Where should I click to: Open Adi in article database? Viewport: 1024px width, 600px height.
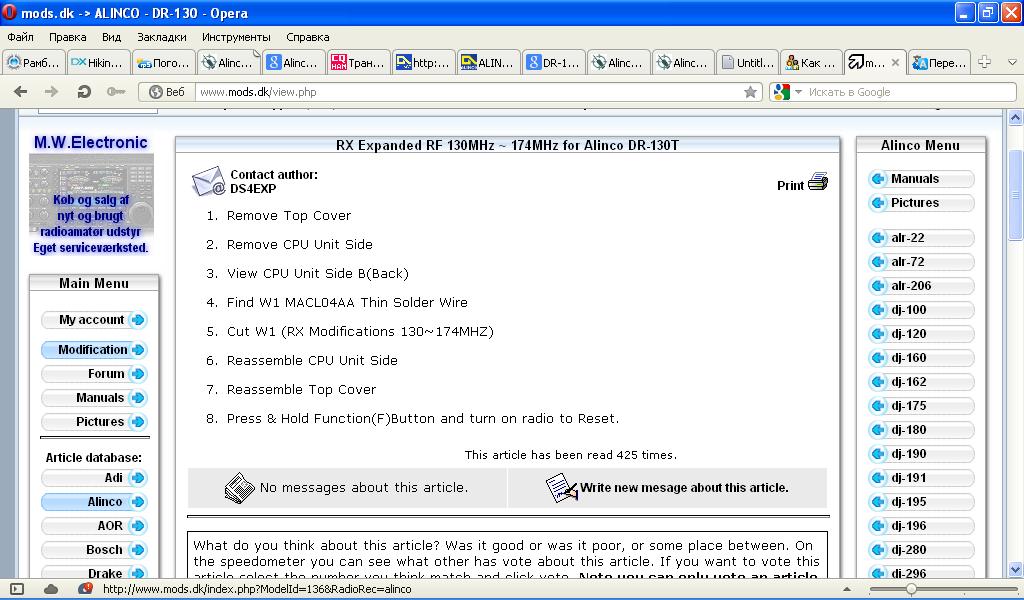coord(93,478)
